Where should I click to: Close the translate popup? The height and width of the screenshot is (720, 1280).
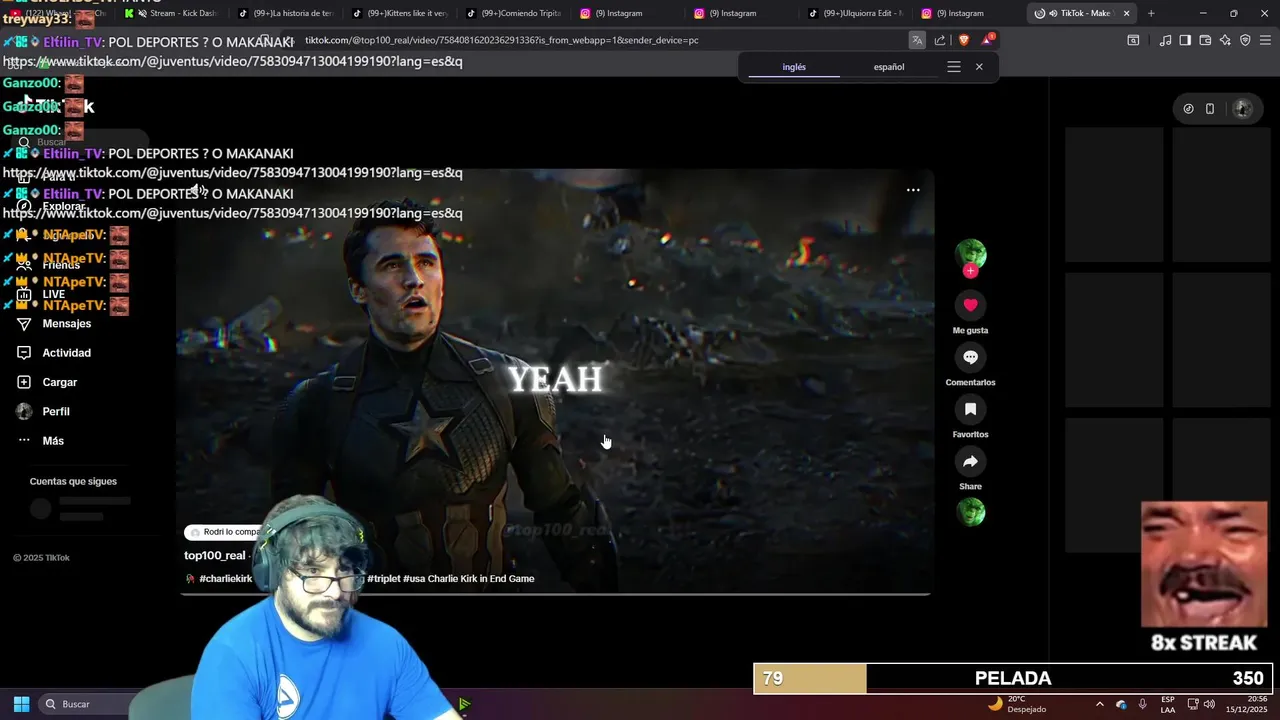point(979,67)
